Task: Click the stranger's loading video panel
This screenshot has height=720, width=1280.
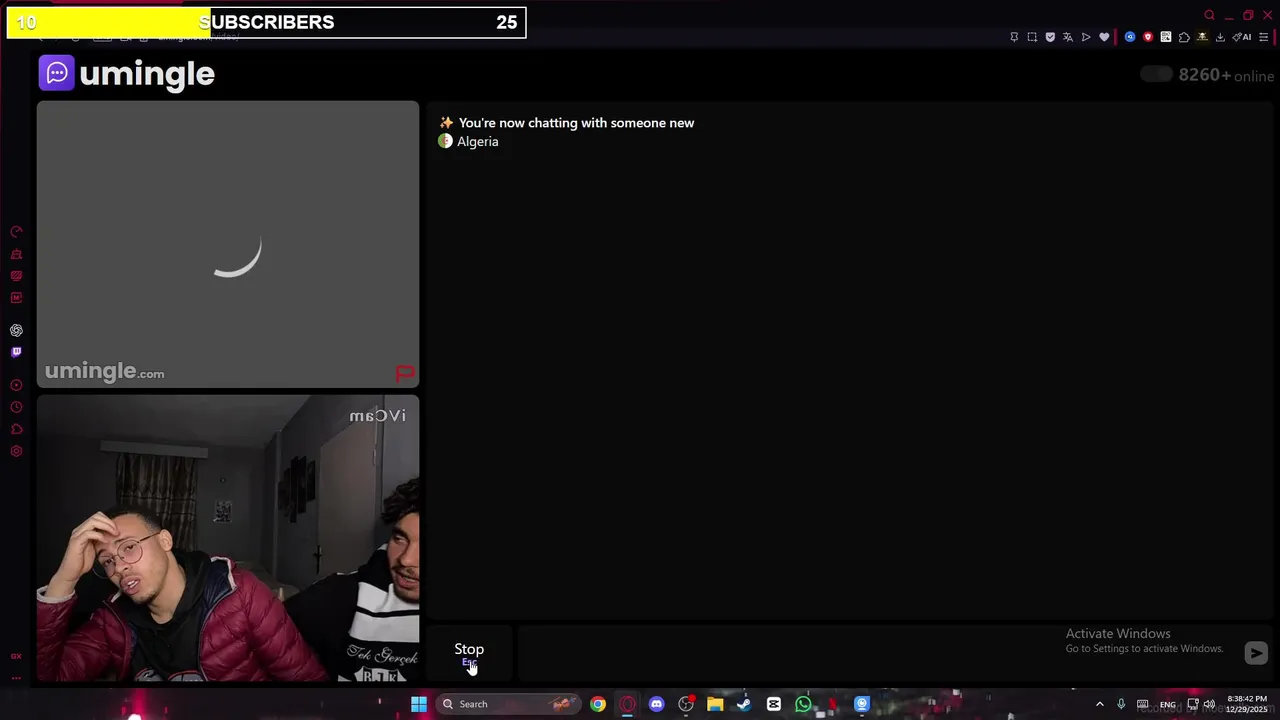Action: pos(228,244)
